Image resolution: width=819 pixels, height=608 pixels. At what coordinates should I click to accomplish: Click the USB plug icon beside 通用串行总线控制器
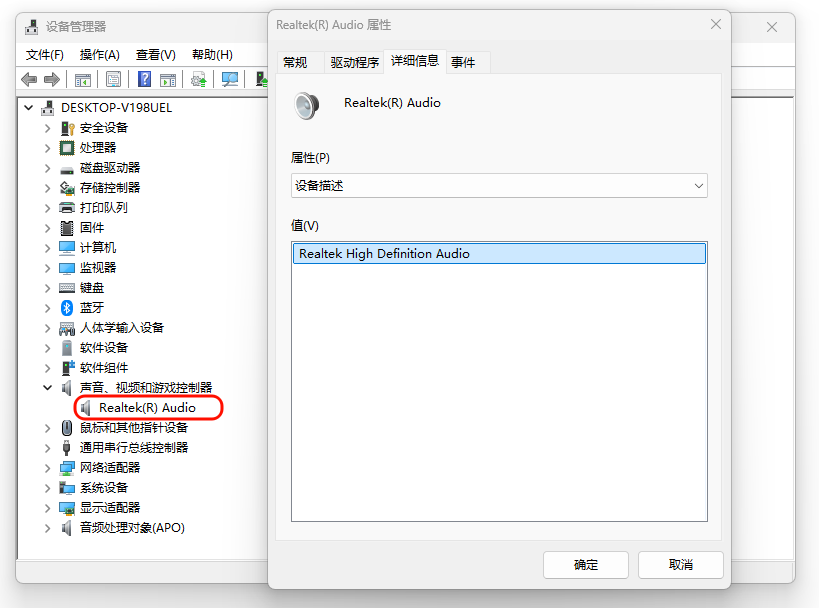pyautogui.click(x=67, y=448)
